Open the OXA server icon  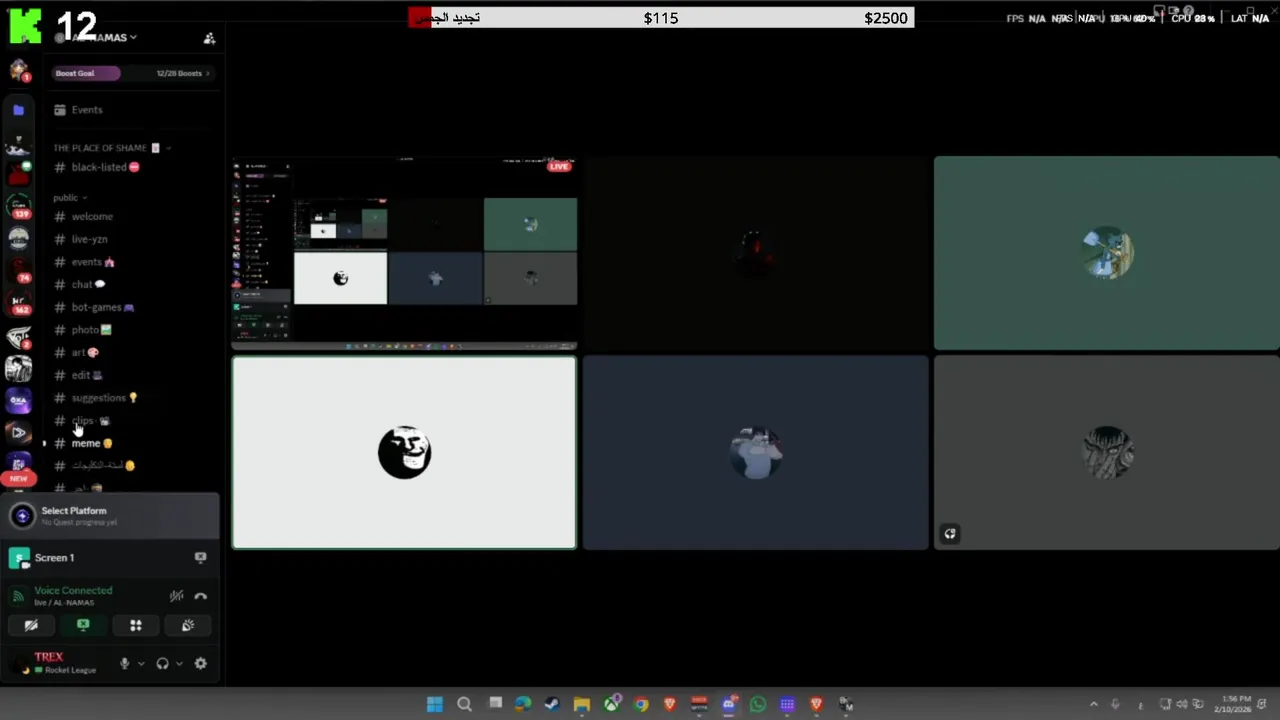tap(18, 400)
